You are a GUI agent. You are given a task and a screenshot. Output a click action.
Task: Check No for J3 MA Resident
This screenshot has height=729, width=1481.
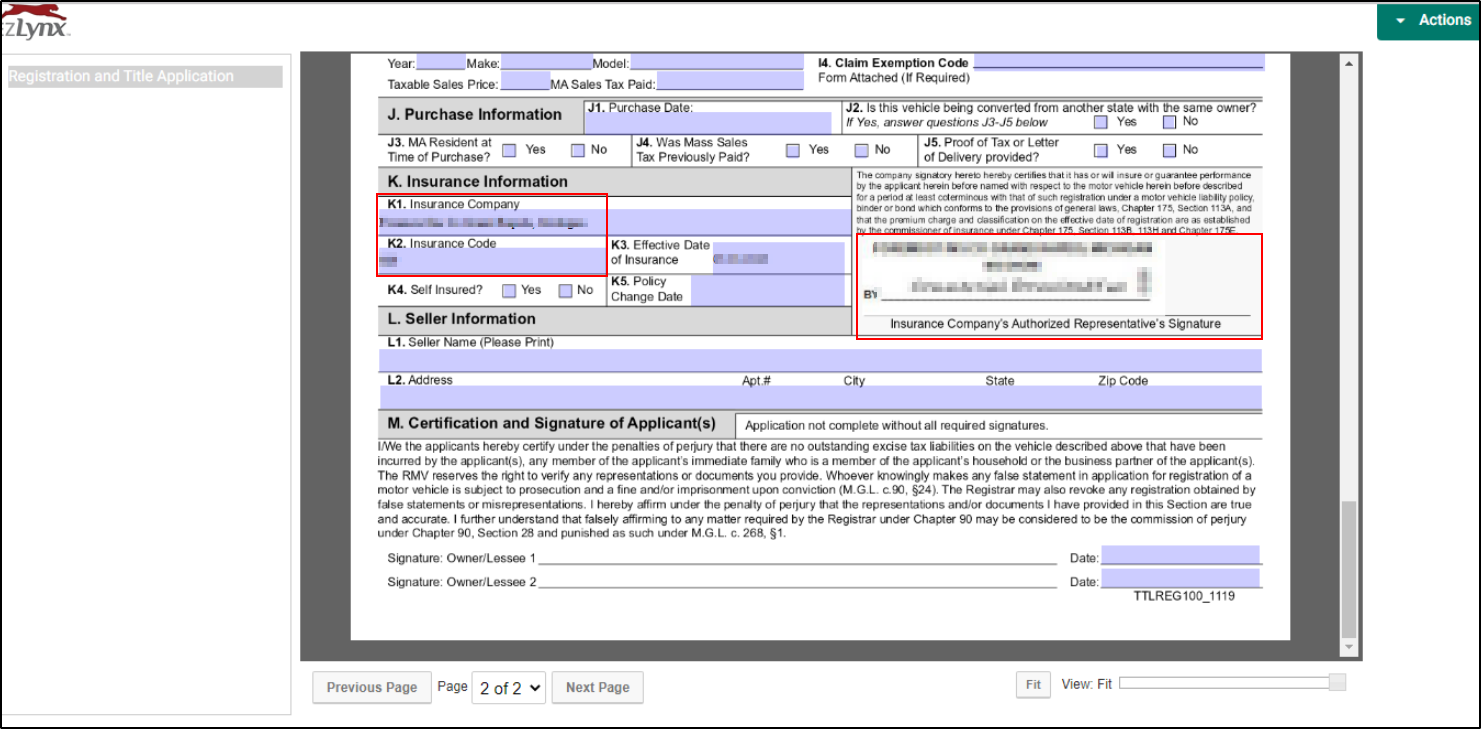pyautogui.click(x=578, y=150)
